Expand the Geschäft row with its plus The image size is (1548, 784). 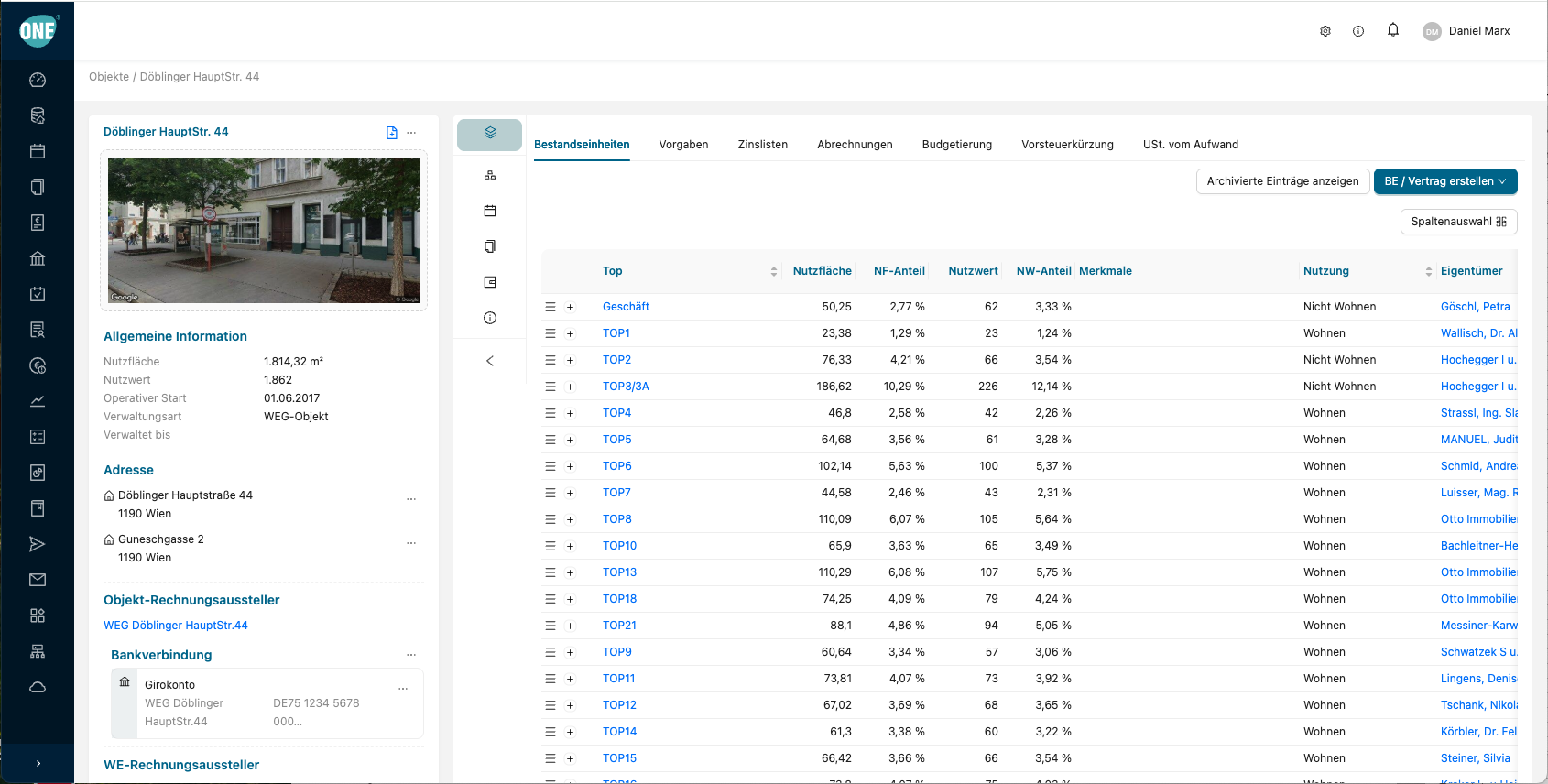tap(570, 307)
